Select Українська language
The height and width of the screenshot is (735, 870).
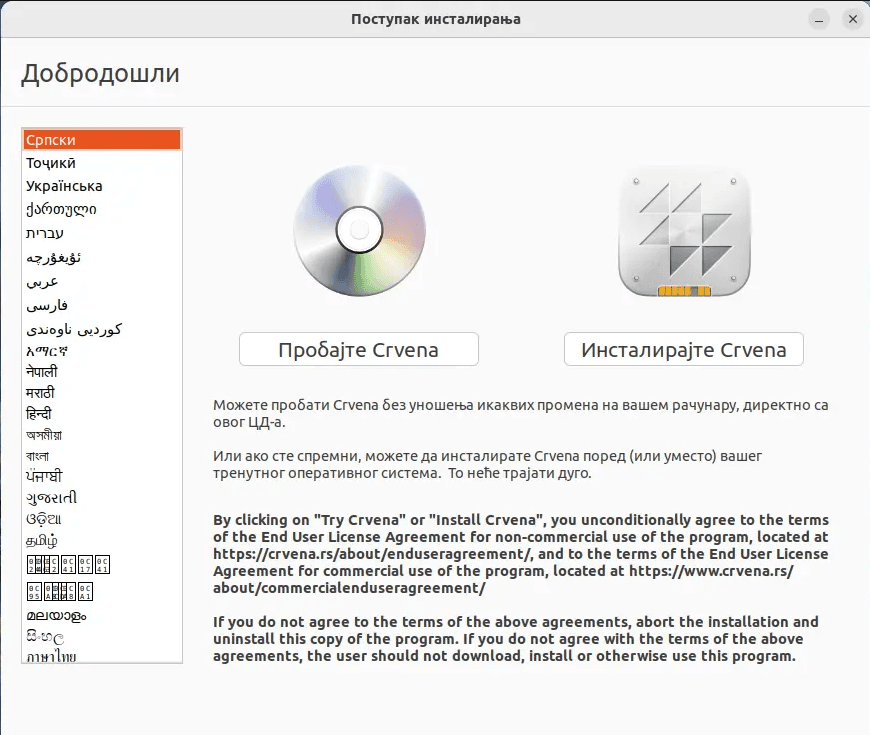click(102, 186)
